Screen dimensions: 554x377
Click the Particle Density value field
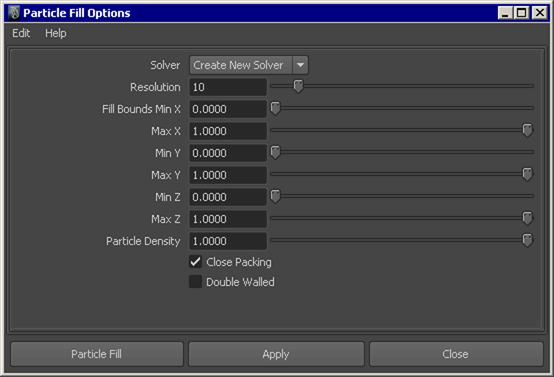(228, 241)
